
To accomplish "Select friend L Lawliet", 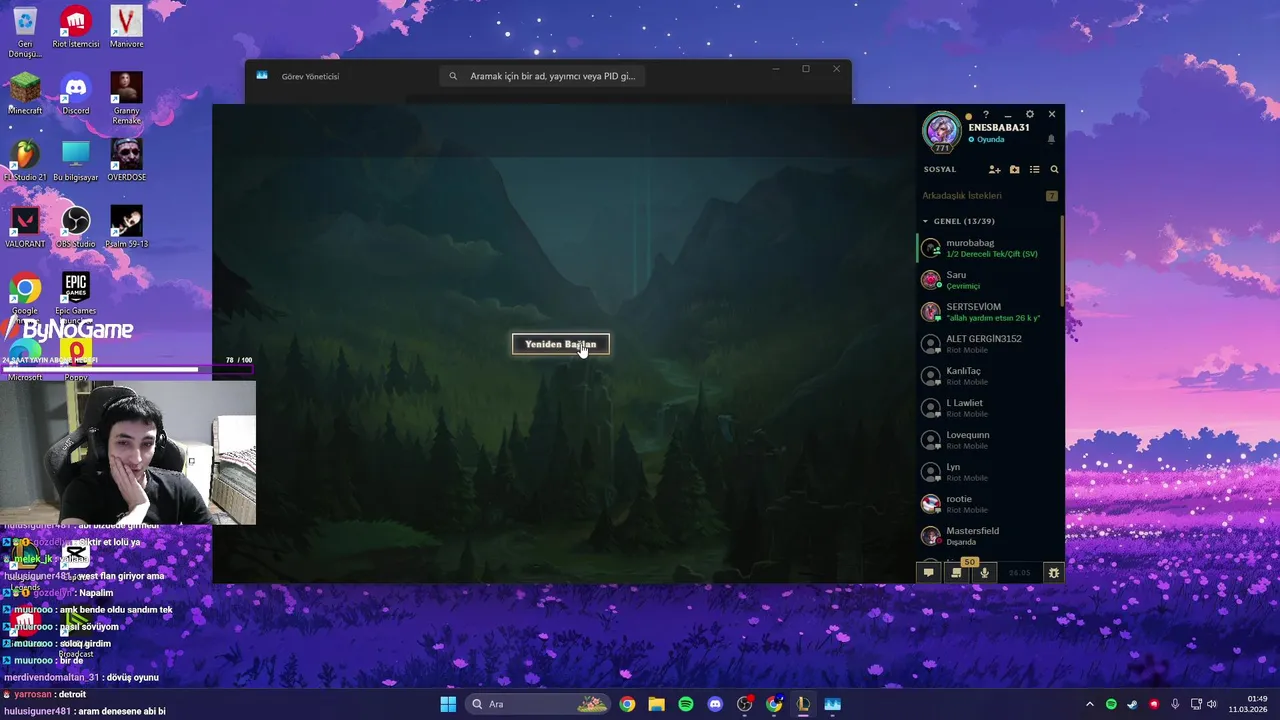I will tap(989, 408).
